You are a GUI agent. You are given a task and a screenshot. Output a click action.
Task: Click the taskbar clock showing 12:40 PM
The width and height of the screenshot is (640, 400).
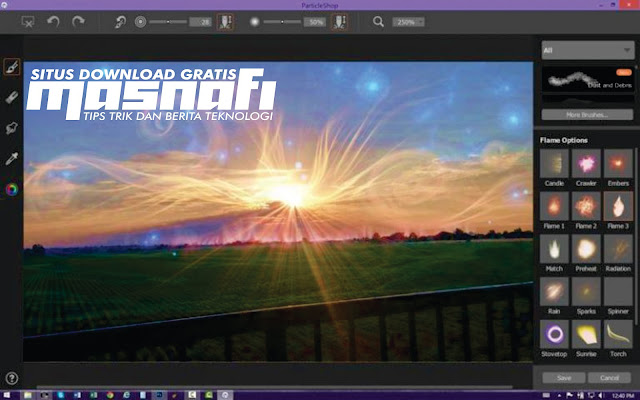622,395
